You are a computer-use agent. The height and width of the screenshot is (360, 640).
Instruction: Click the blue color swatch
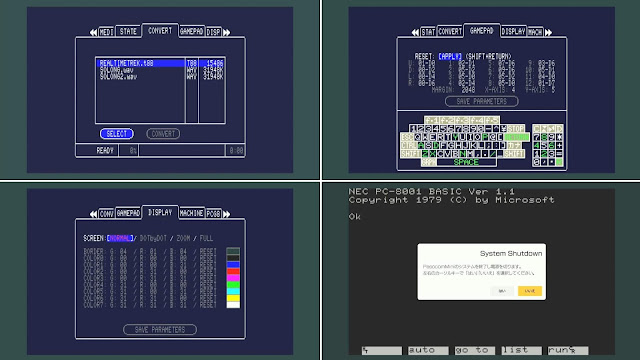(233, 265)
